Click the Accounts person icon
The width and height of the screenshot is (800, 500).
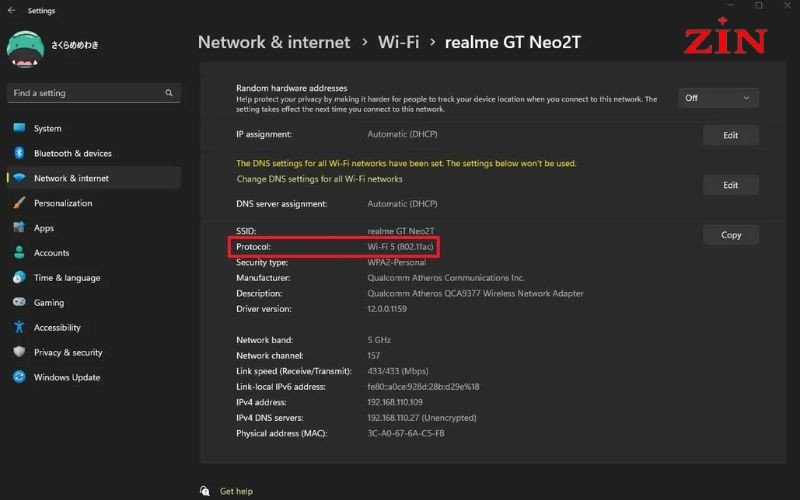18,253
